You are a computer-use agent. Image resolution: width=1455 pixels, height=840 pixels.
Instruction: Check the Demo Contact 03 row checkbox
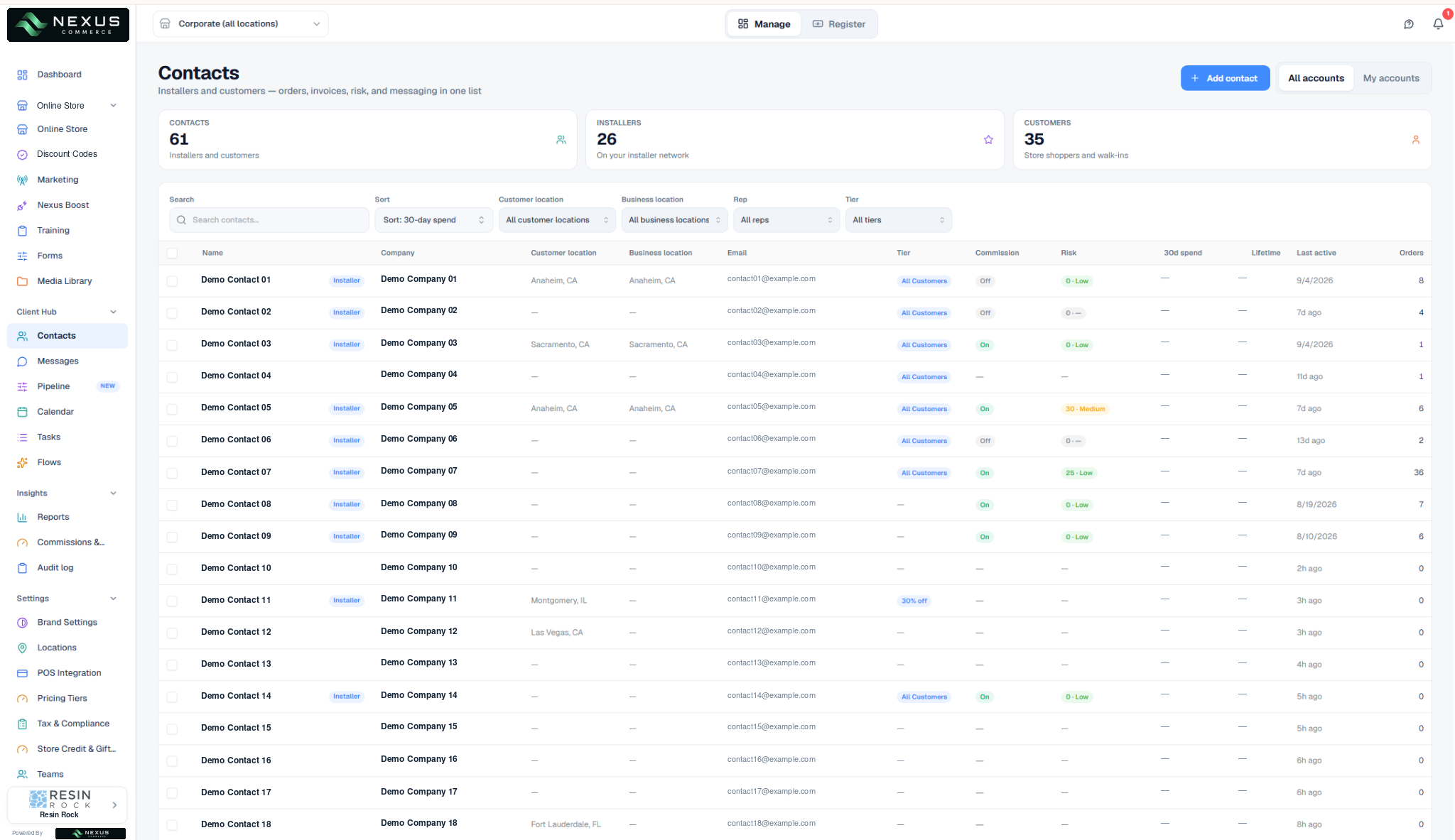click(172, 345)
